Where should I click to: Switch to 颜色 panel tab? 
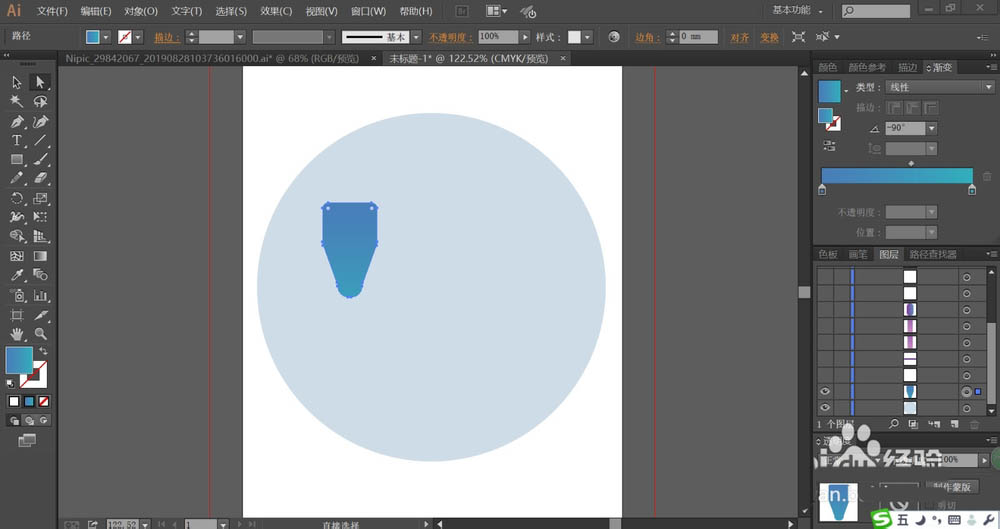[x=828, y=67]
